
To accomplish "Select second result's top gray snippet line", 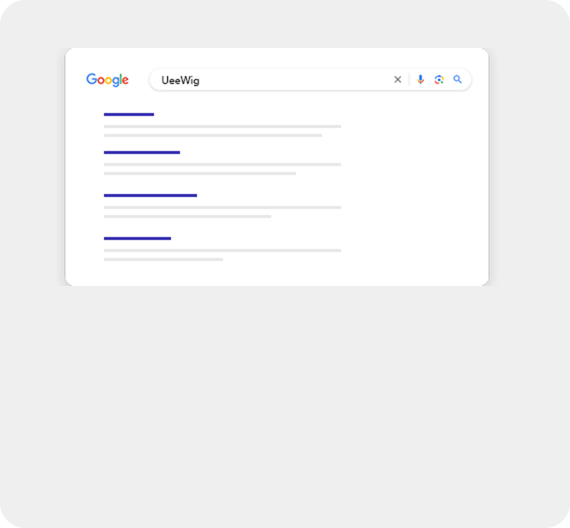I will (x=222, y=164).
